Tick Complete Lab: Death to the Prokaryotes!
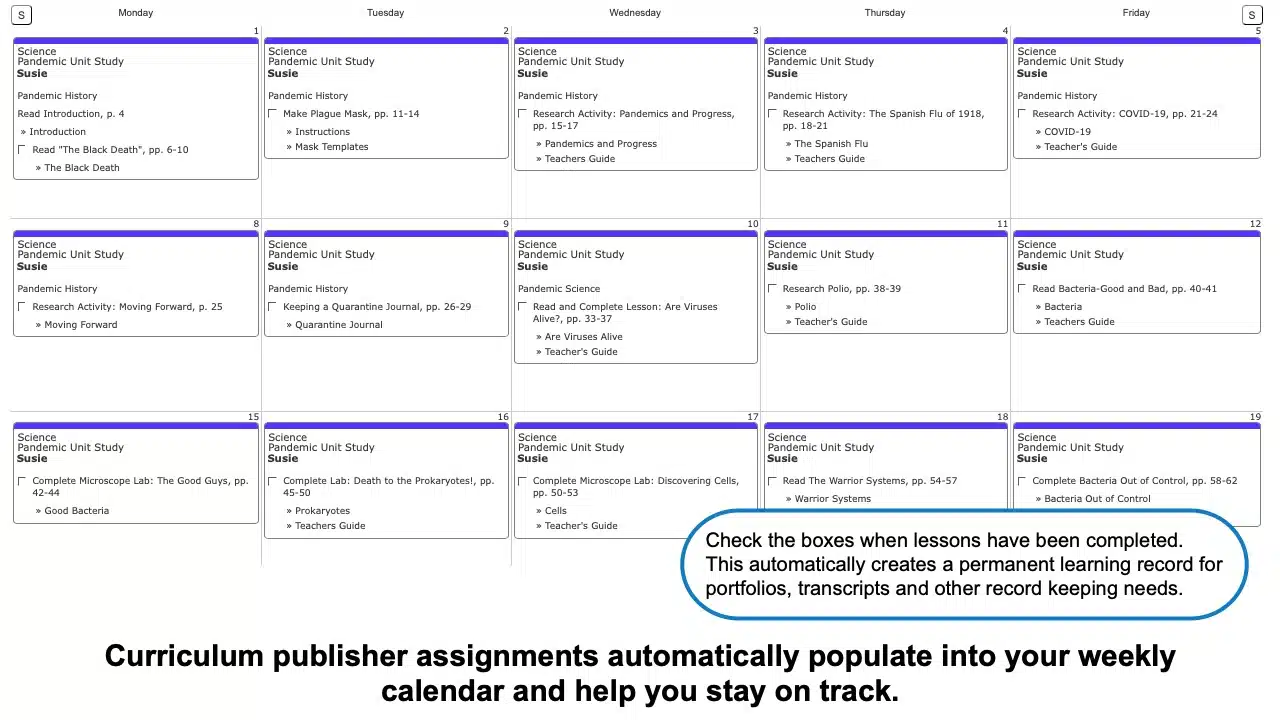Viewport: 1280px width, 720px height. 272,481
